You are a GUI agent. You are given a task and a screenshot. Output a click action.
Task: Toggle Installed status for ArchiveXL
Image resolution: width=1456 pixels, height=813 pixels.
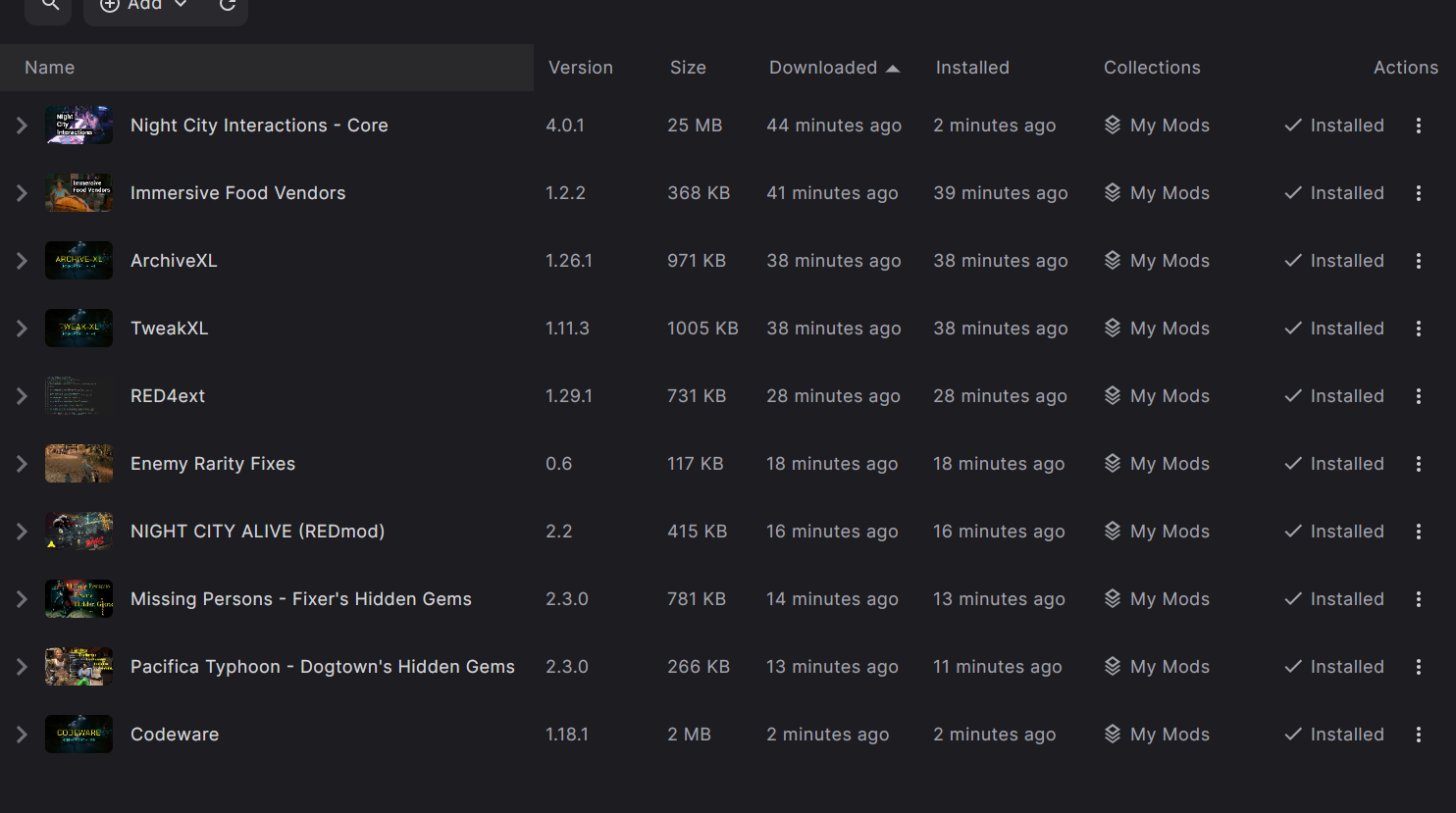1334,261
